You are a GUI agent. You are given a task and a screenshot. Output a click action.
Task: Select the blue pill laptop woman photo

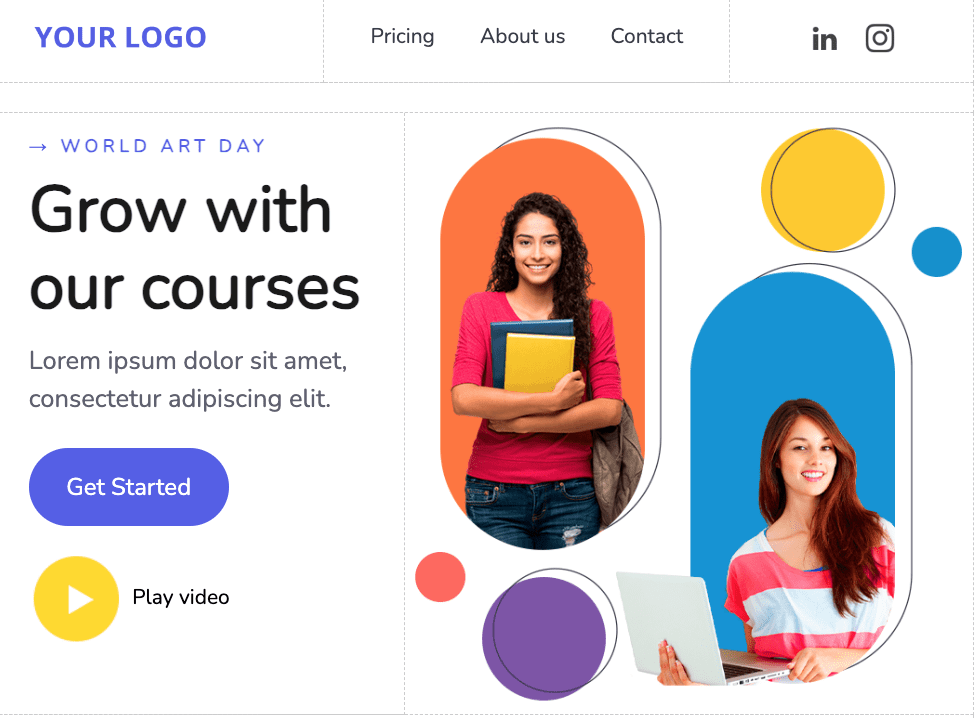pyautogui.click(x=793, y=479)
